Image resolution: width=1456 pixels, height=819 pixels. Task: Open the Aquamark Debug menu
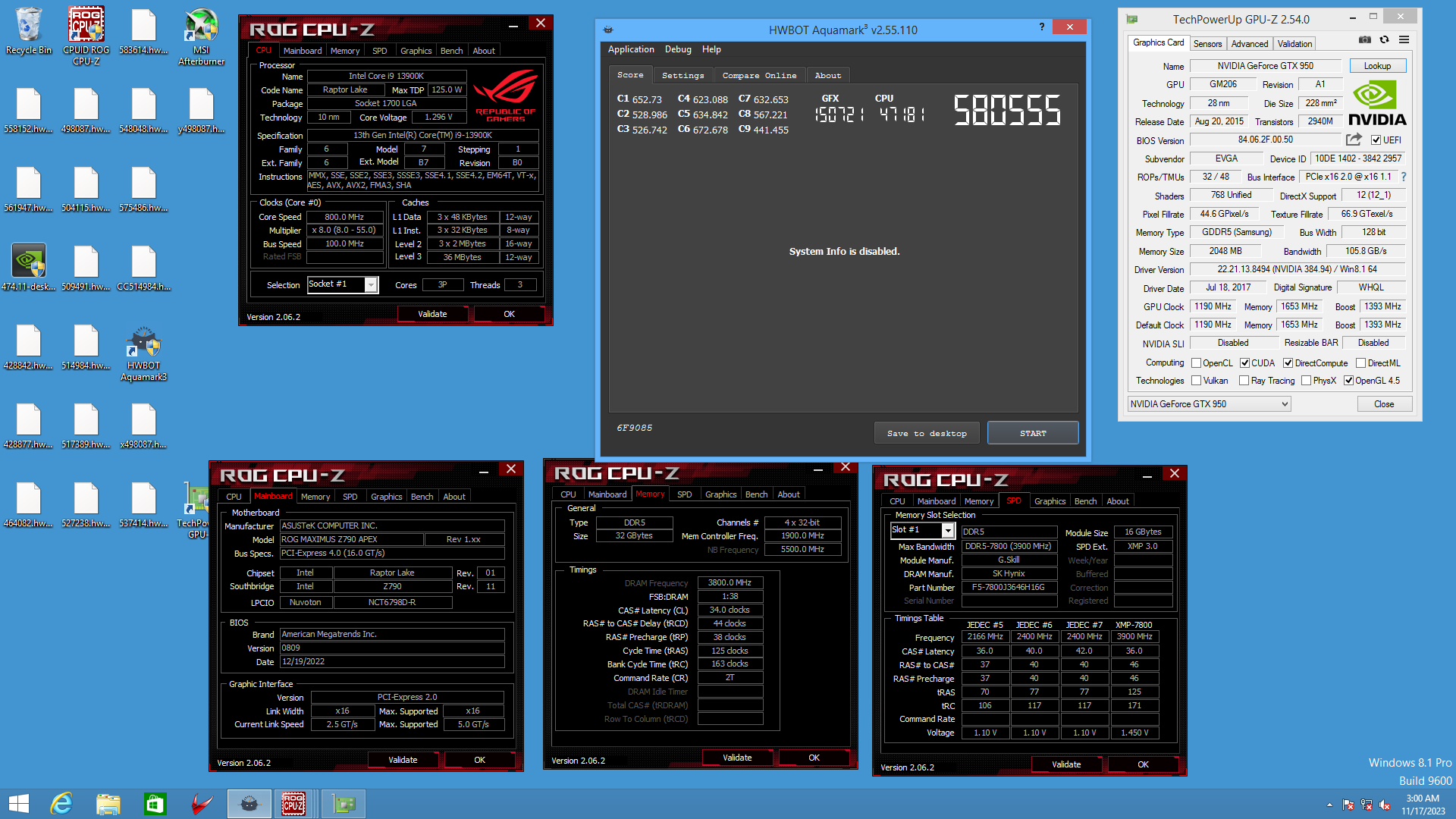pos(678,49)
